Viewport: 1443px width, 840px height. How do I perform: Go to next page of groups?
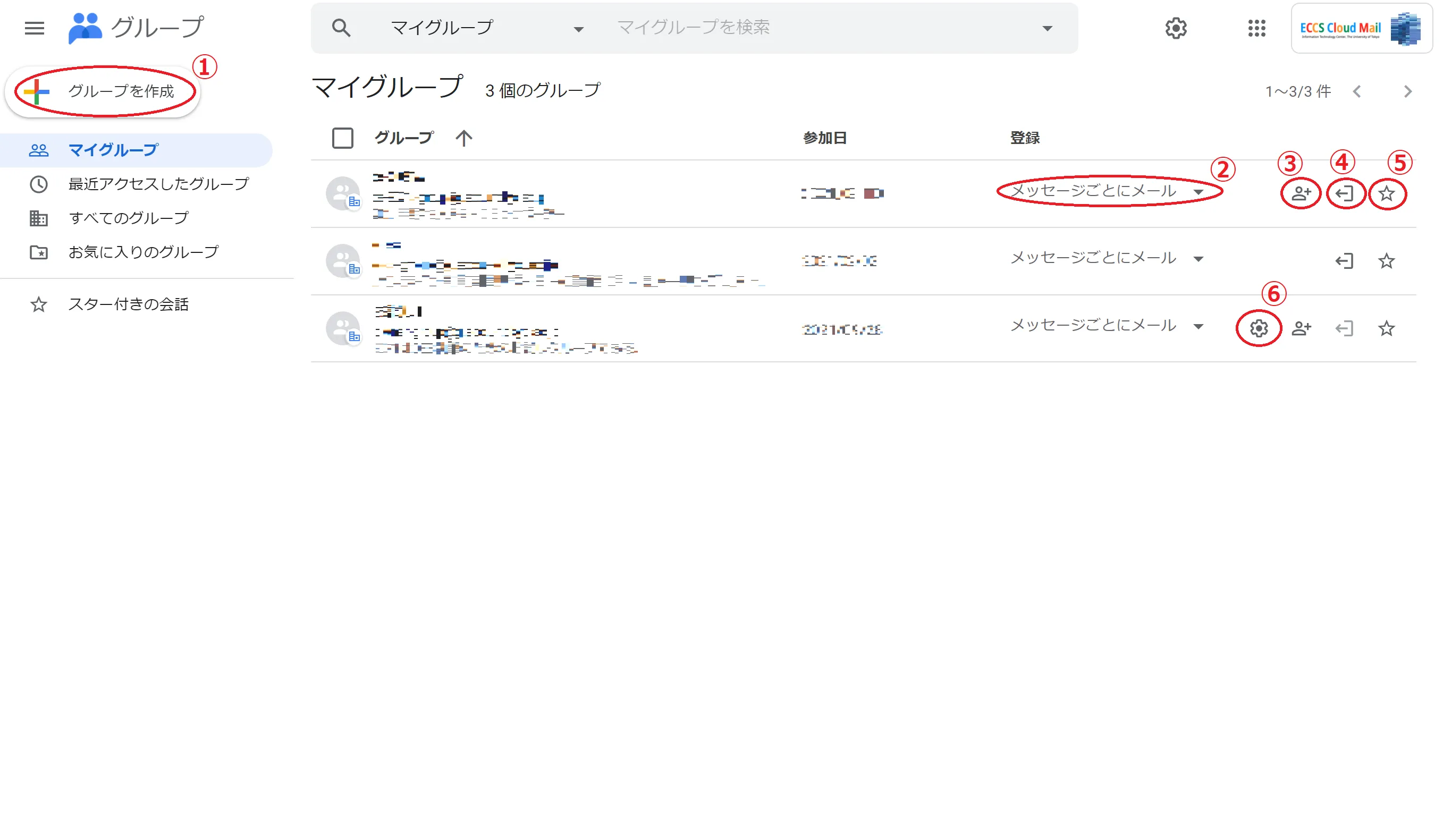[x=1408, y=91]
